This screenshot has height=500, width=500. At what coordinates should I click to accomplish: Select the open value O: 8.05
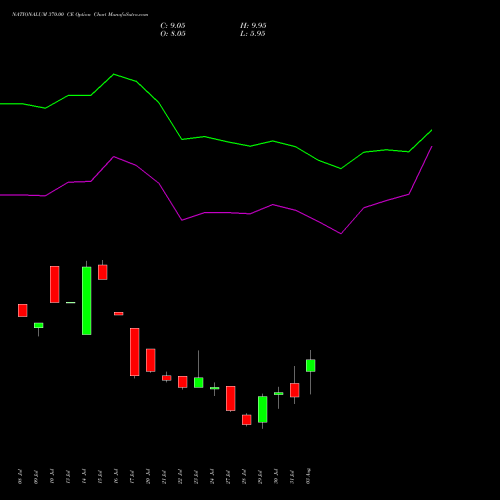(173, 34)
